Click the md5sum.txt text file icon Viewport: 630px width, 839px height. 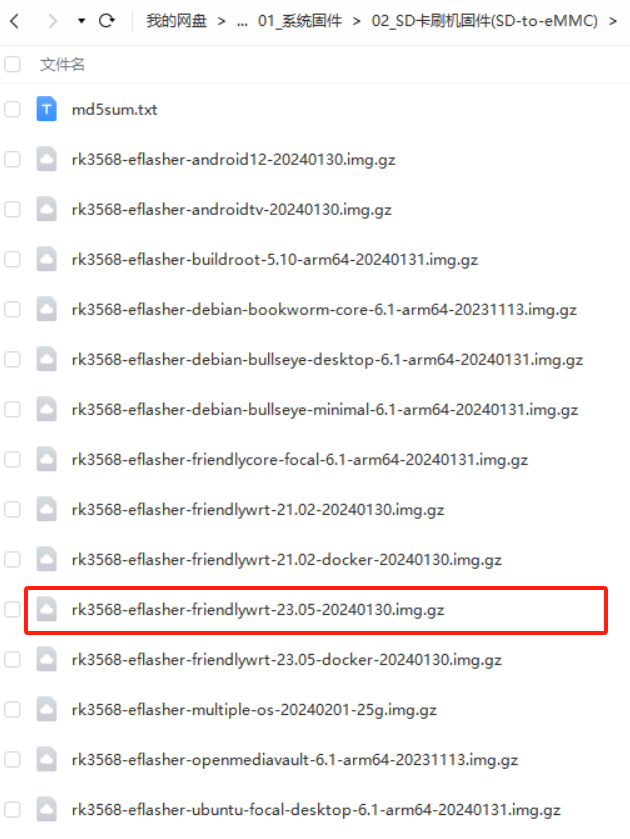click(47, 109)
